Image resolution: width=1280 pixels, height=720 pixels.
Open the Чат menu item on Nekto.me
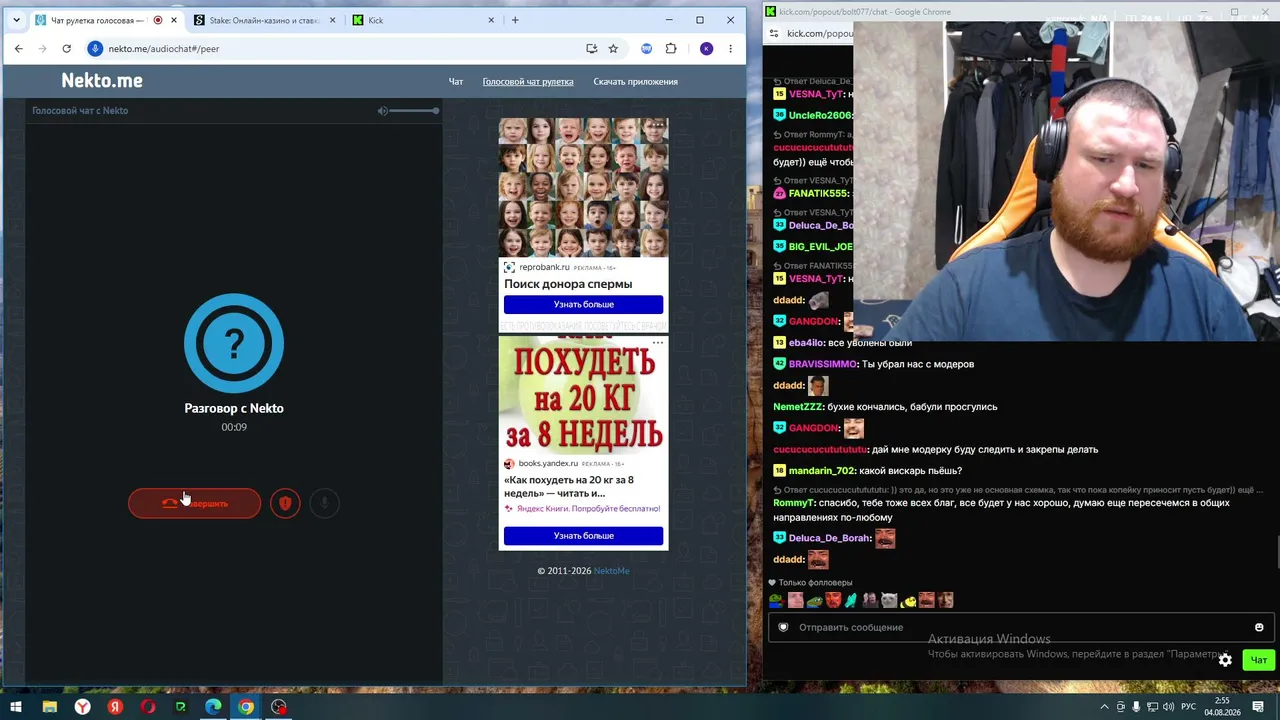tap(456, 82)
